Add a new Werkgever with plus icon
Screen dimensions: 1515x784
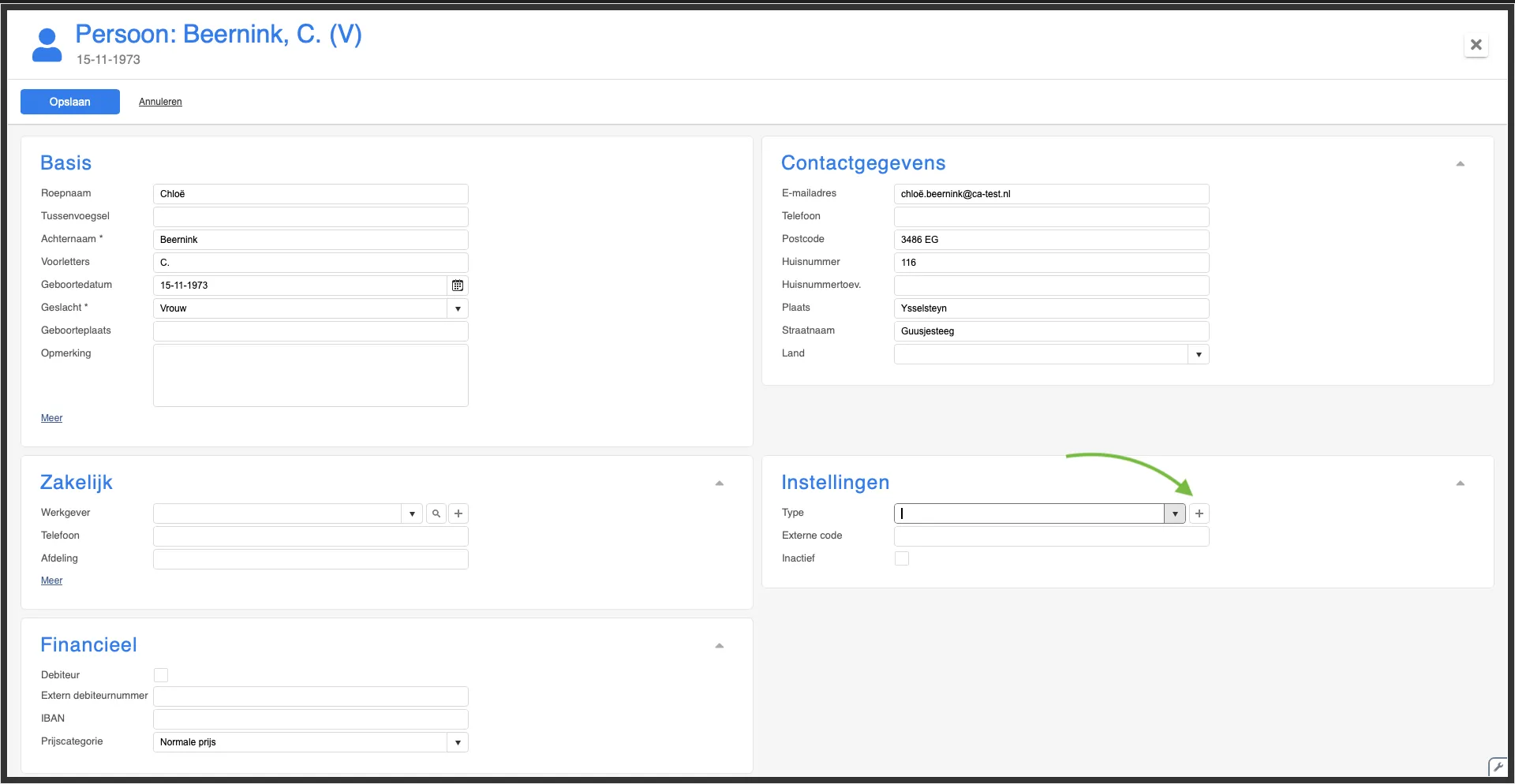click(x=458, y=513)
